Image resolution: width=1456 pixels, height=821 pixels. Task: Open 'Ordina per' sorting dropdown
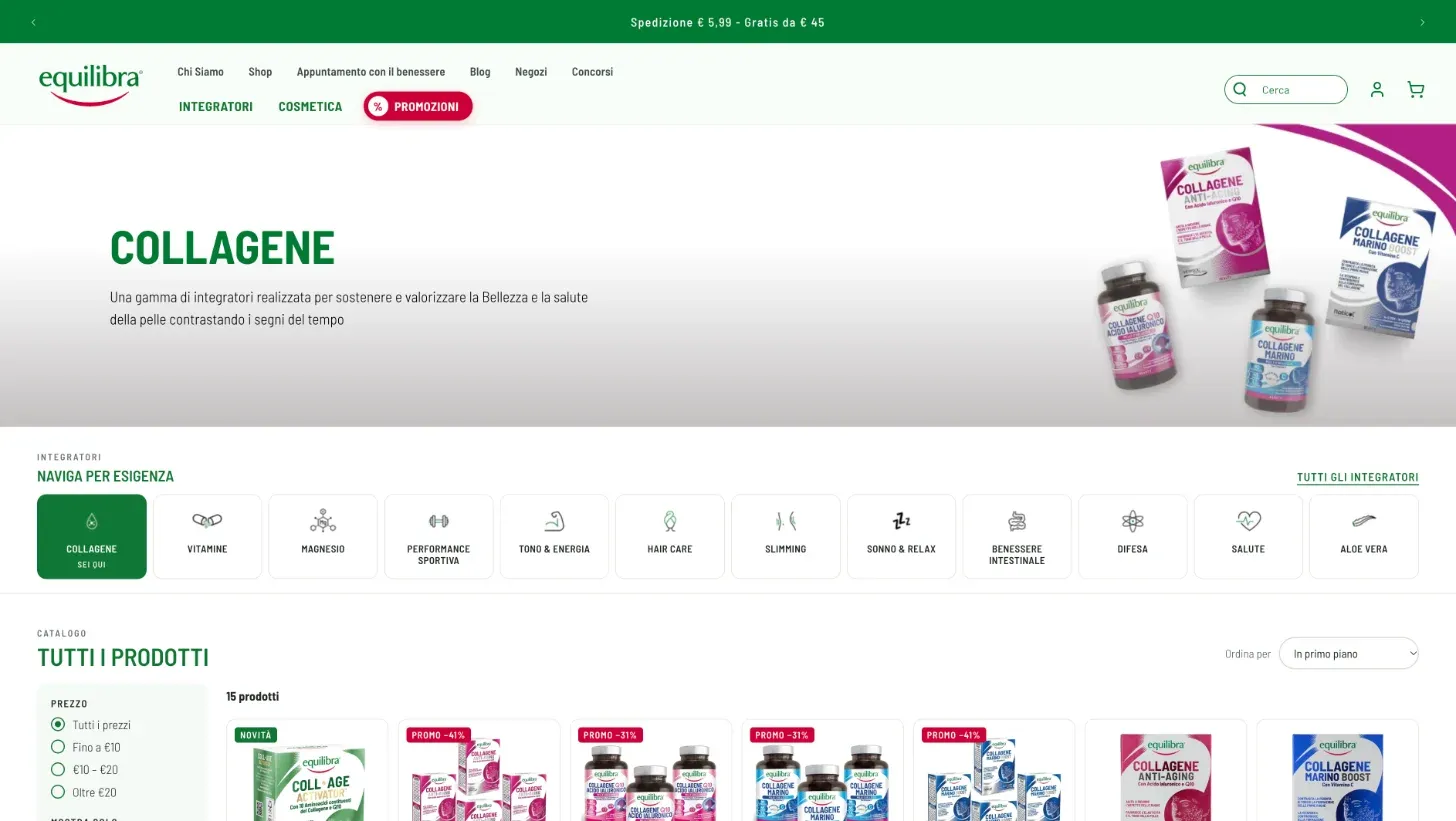(1349, 654)
